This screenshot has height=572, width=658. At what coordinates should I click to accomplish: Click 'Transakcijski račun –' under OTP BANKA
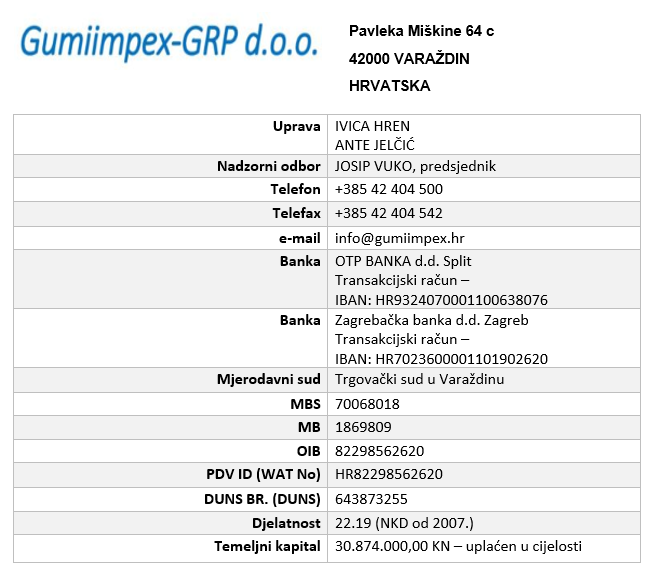click(x=402, y=280)
